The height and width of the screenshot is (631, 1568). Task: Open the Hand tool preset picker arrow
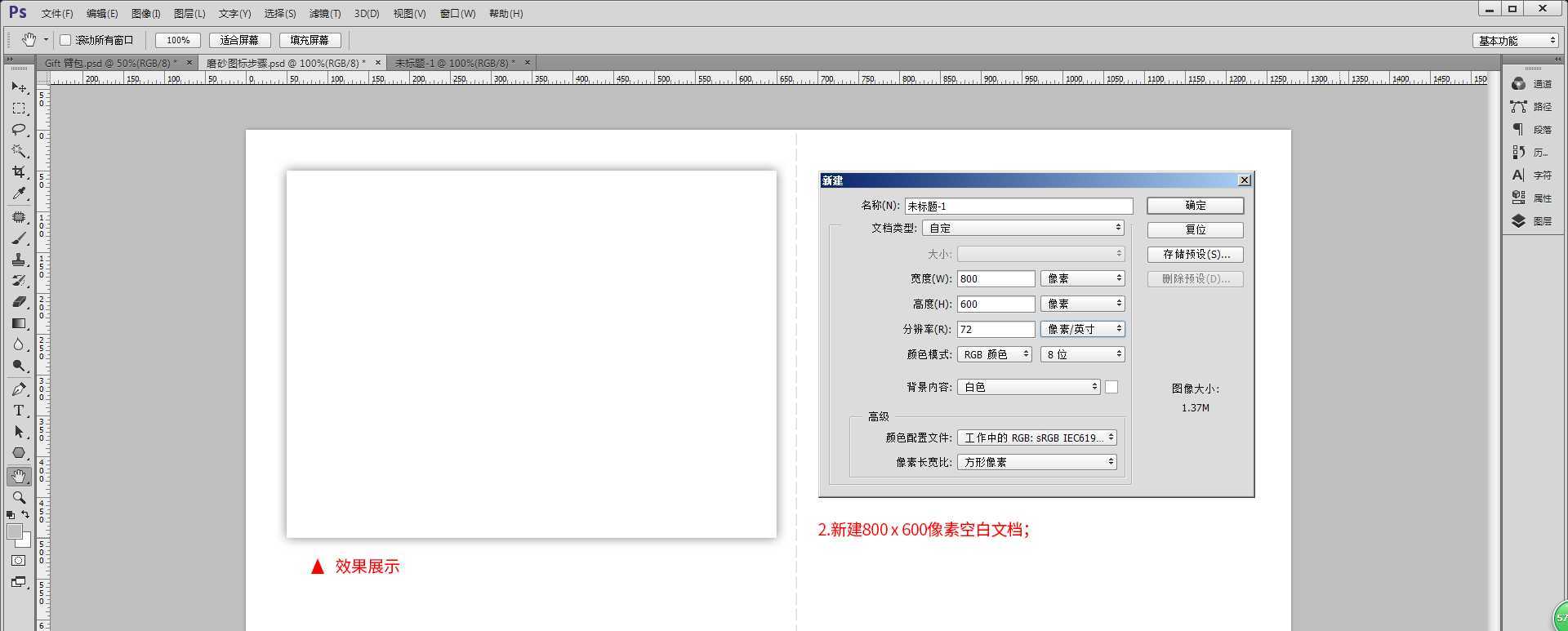tap(46, 40)
